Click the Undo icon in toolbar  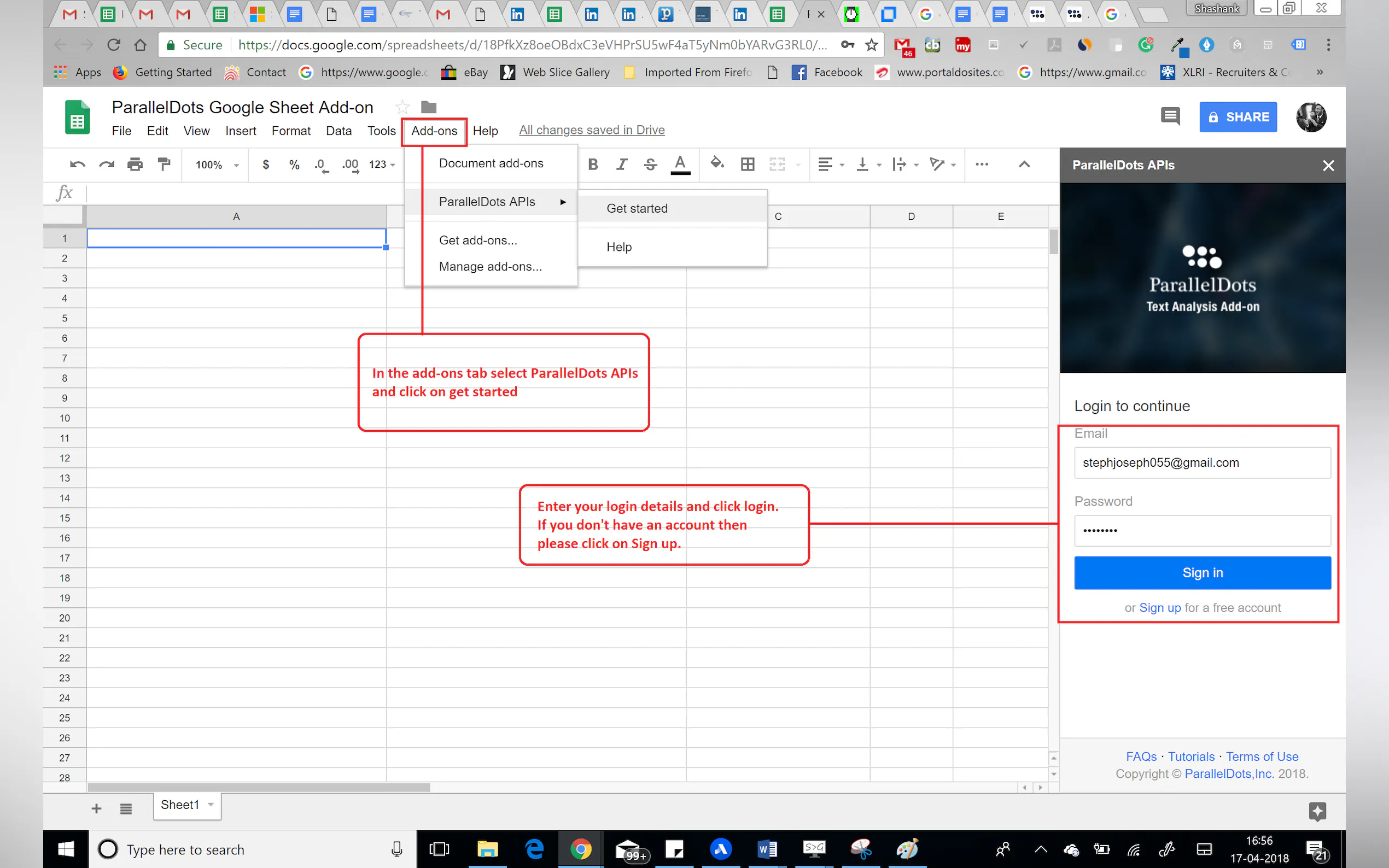78,165
